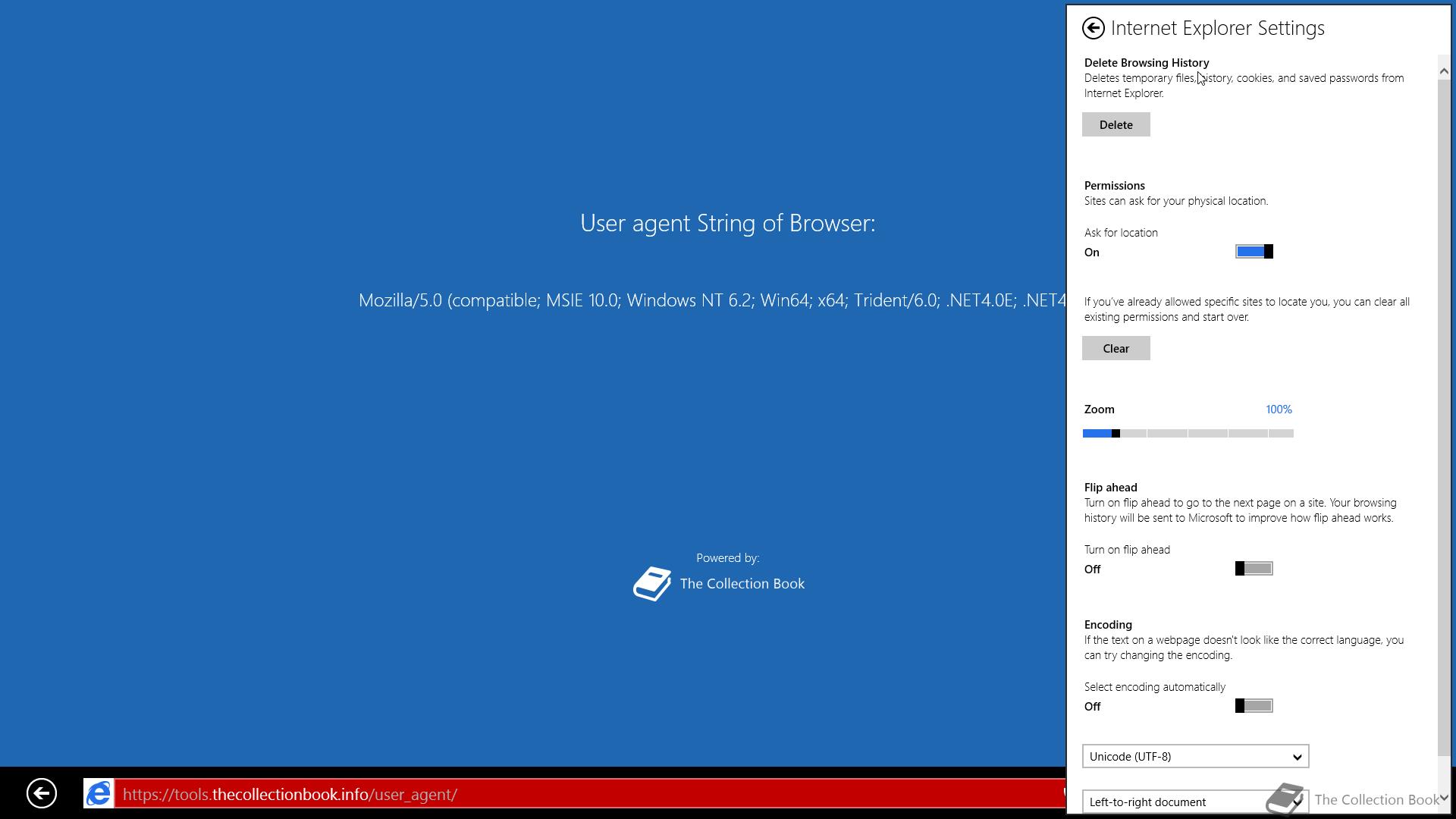This screenshot has height=819, width=1456.
Task: Click The Collection Book logo on the page
Action: pos(652,584)
